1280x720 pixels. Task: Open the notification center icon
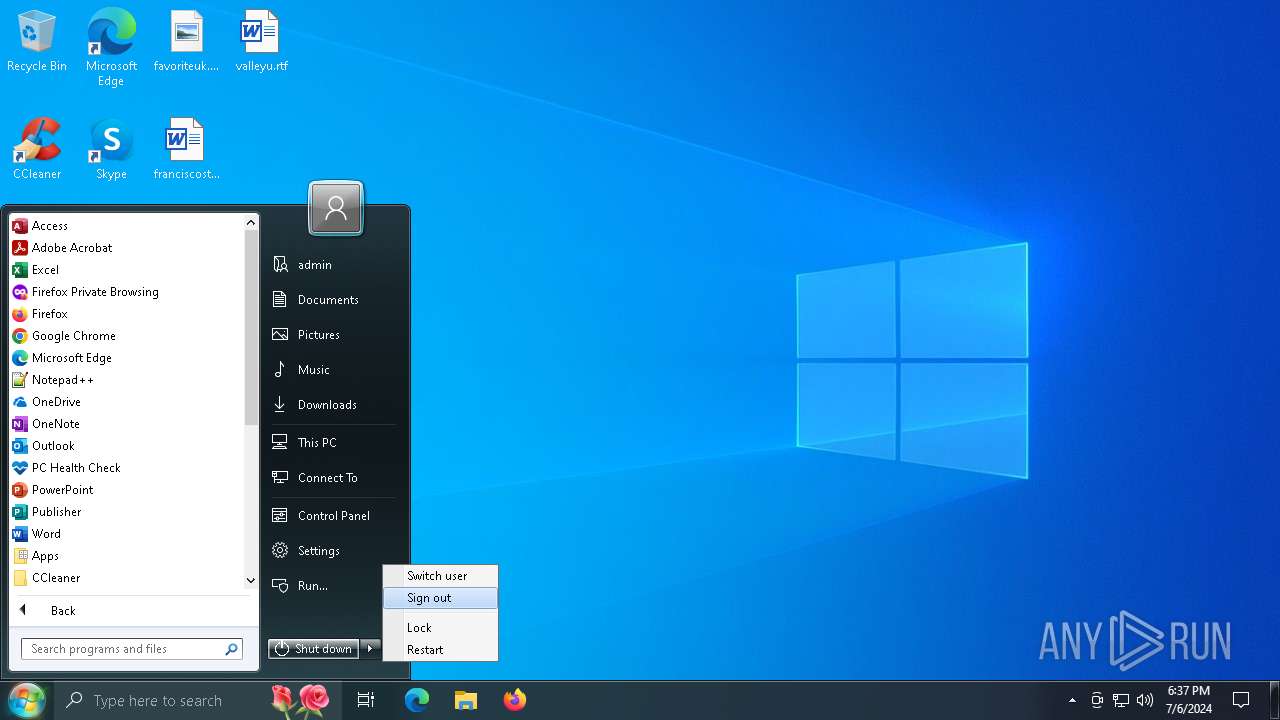click(x=1241, y=700)
